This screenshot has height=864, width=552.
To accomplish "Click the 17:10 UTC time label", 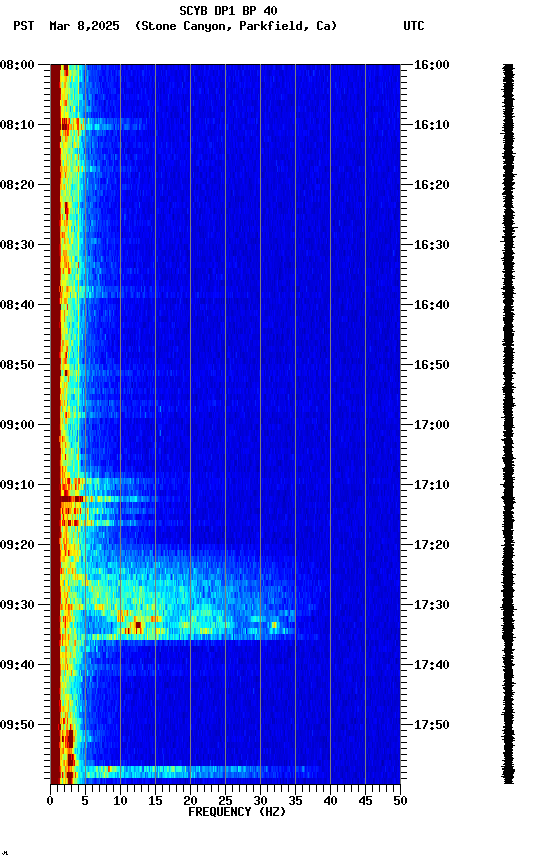I will [x=432, y=485].
